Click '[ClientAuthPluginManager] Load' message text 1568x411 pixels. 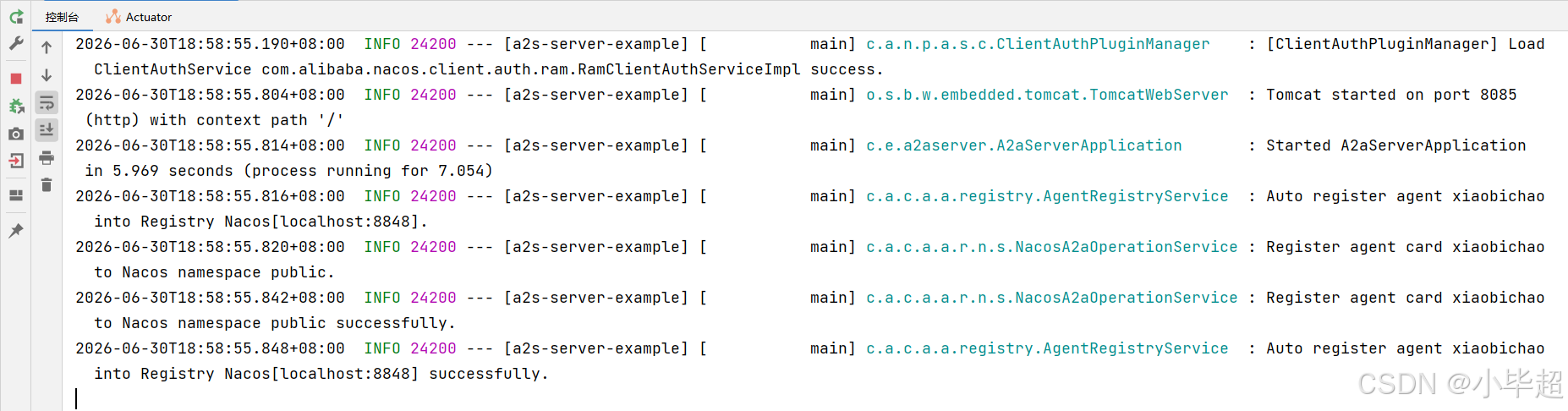click(x=1406, y=44)
